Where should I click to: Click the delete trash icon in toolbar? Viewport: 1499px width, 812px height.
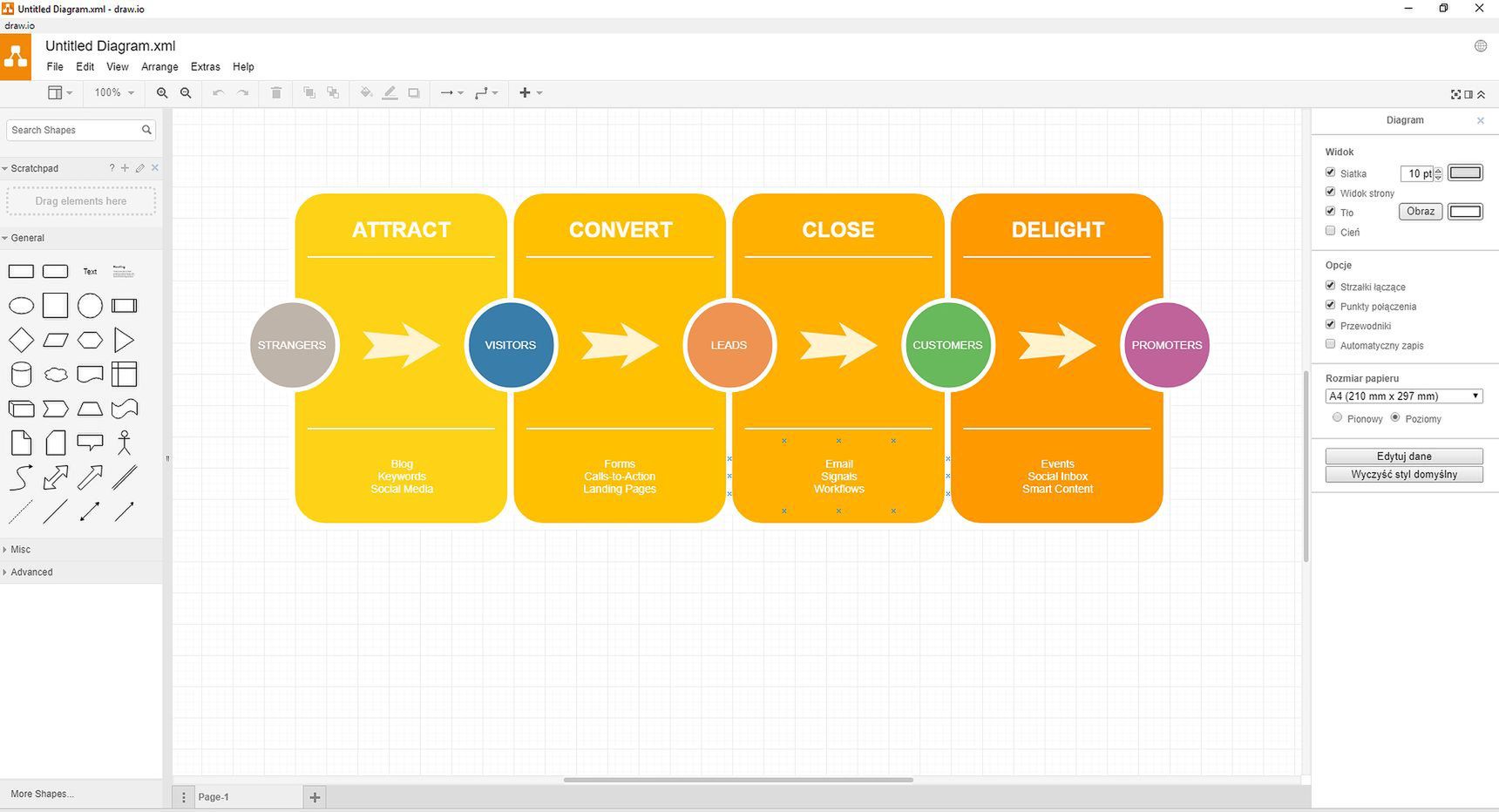276,93
